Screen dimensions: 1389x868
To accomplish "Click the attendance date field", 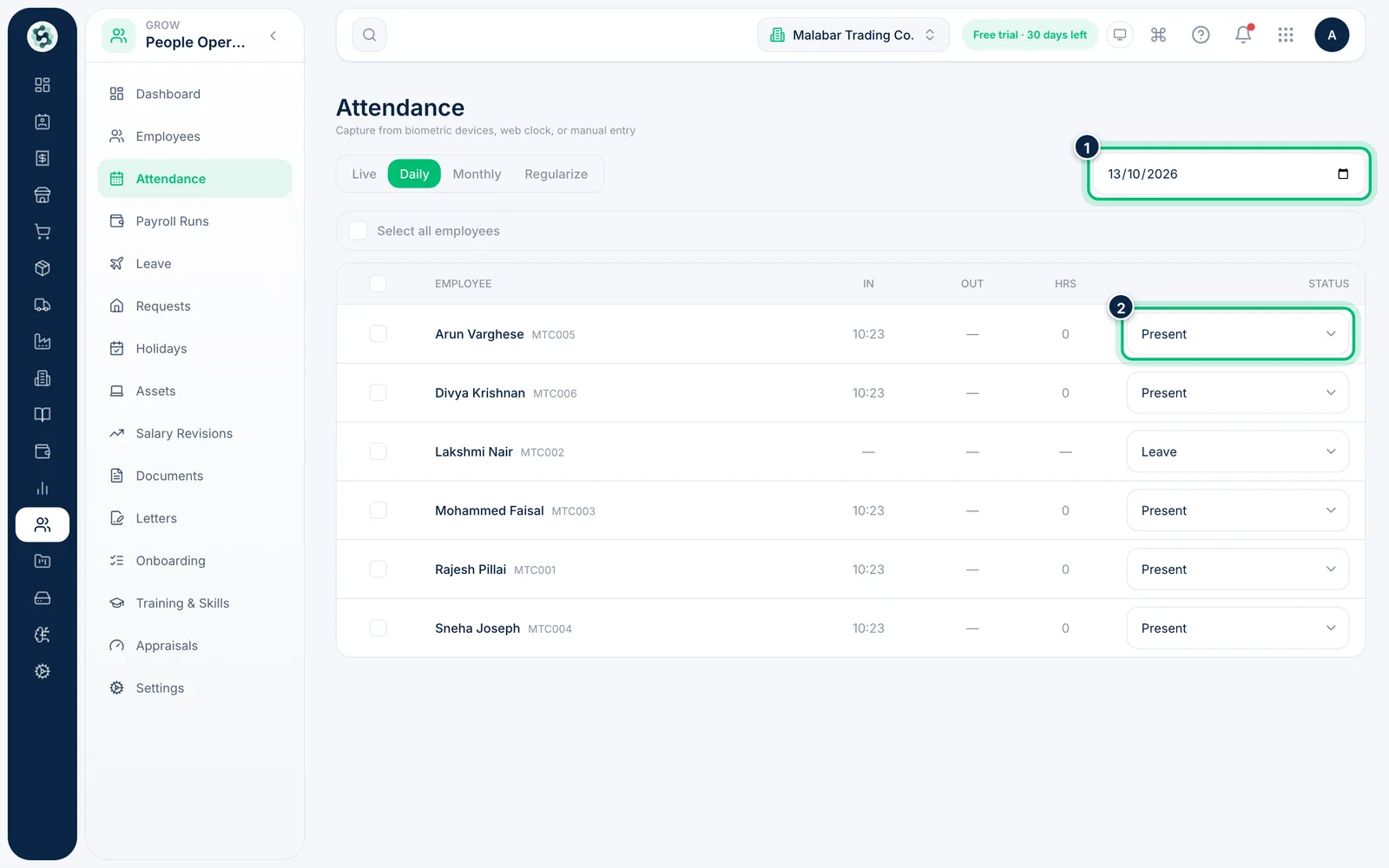I will click(1228, 174).
